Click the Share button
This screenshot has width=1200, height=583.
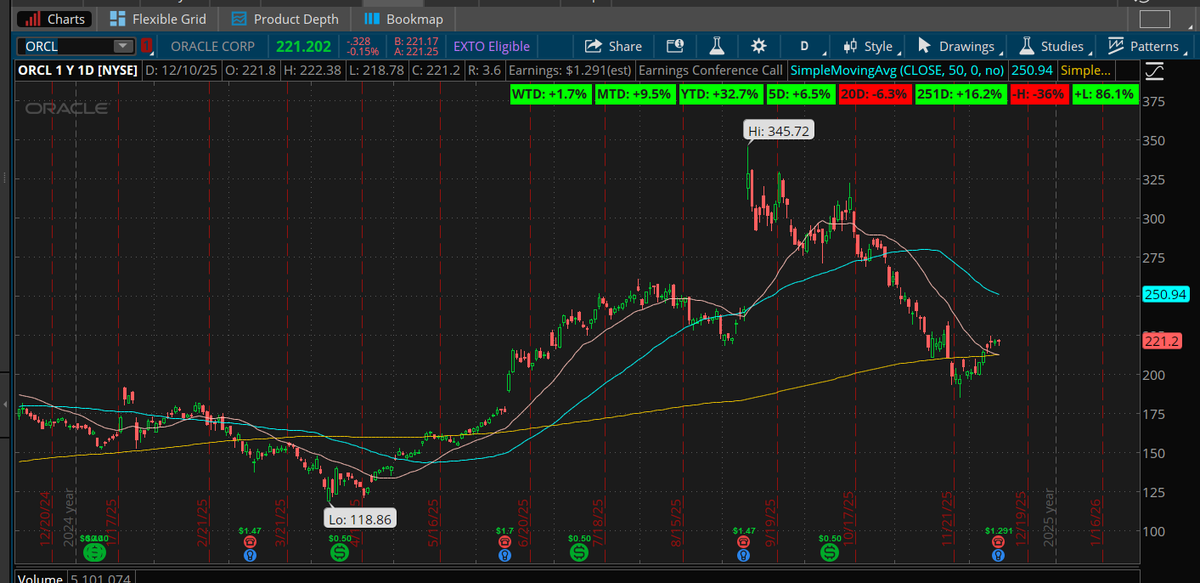(x=613, y=46)
